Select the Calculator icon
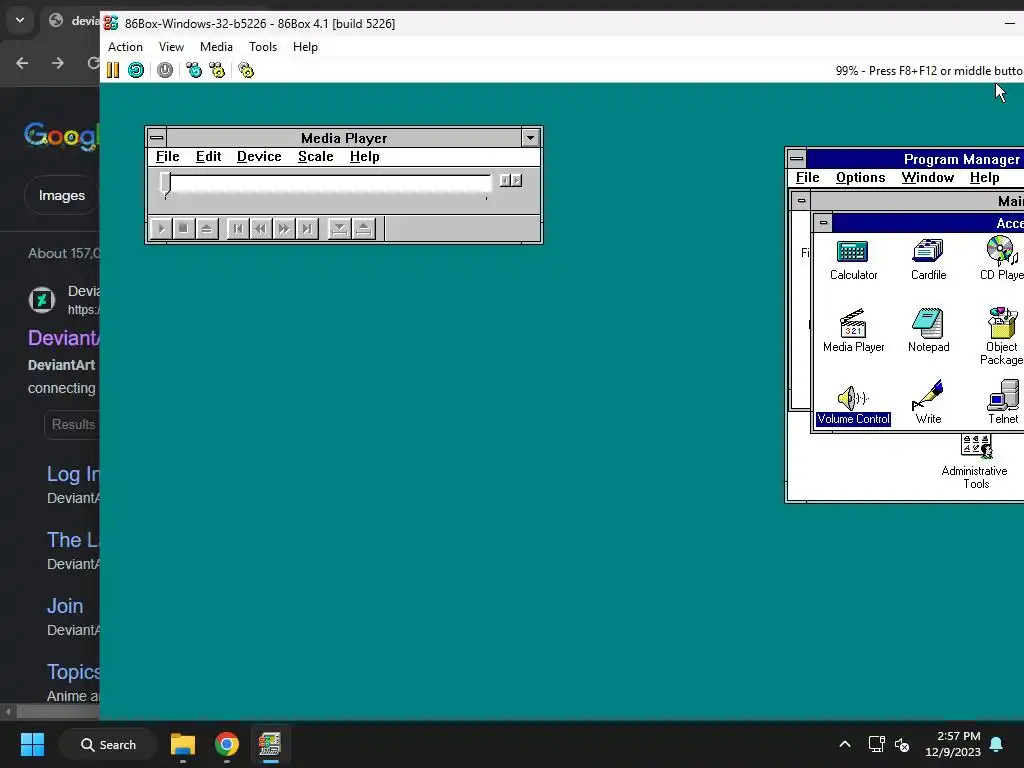1024x768 pixels. click(853, 259)
